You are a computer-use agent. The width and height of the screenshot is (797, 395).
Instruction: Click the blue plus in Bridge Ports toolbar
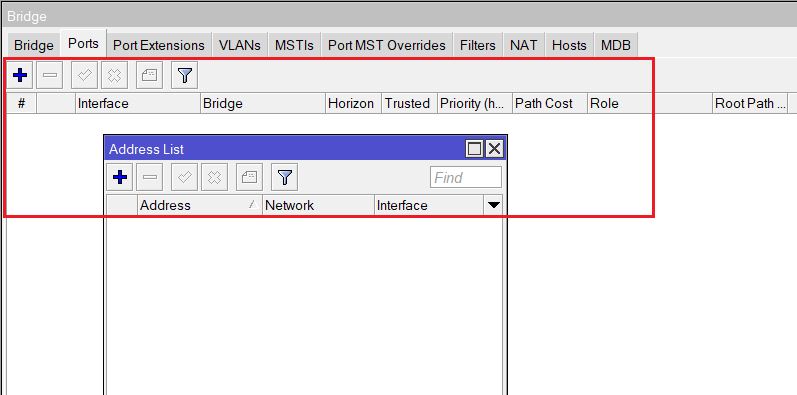20,76
